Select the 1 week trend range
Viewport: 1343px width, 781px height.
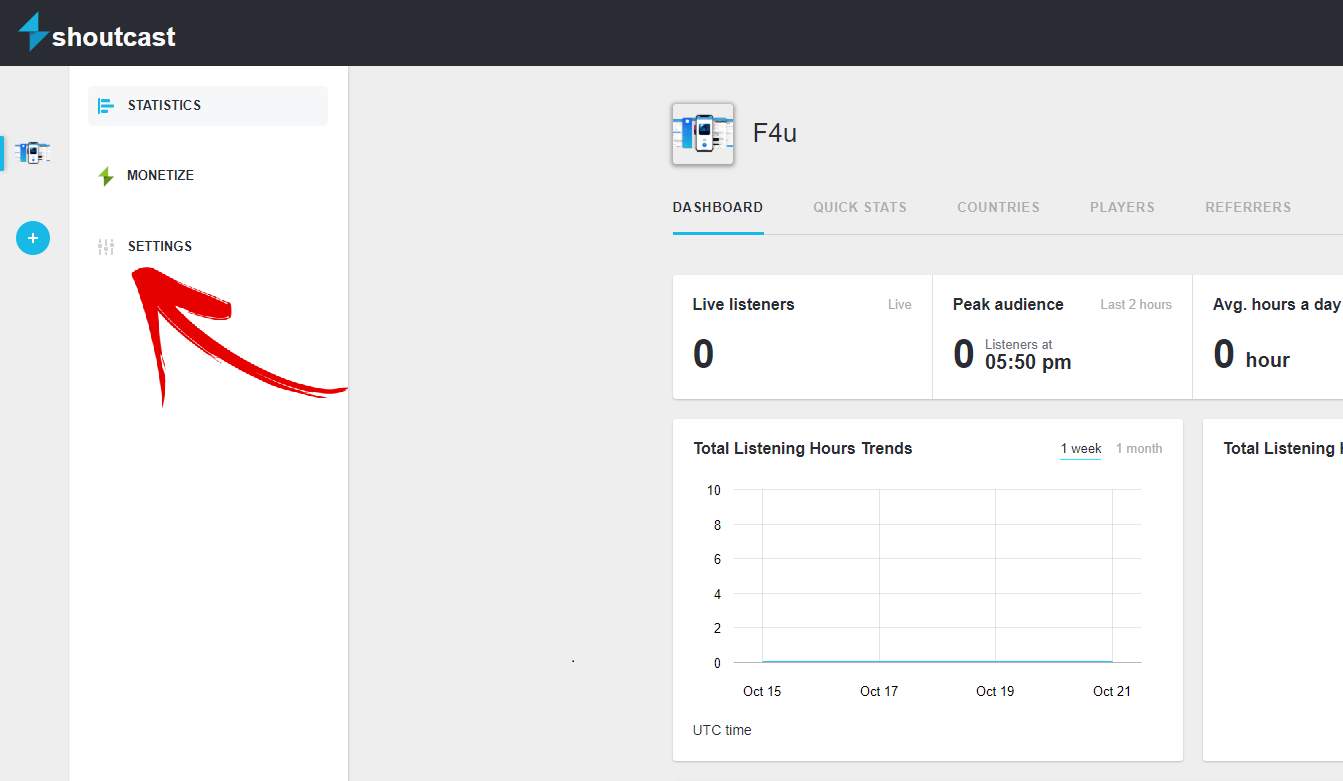click(x=1081, y=449)
